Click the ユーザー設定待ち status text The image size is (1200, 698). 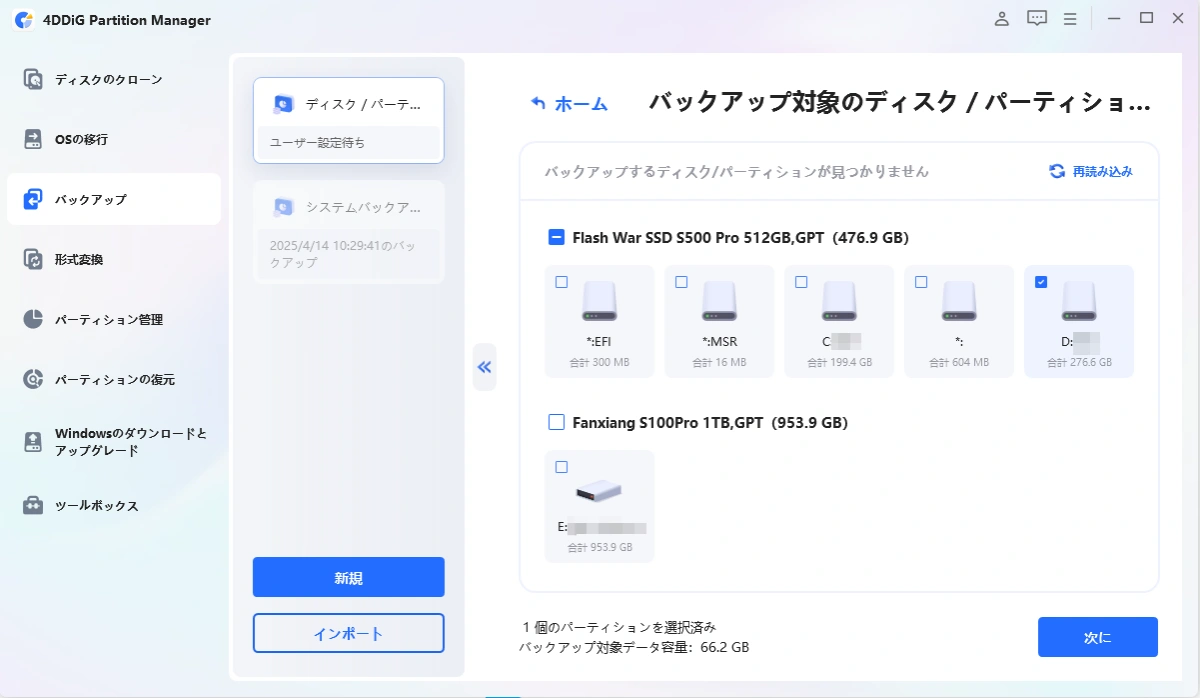[x=318, y=143]
